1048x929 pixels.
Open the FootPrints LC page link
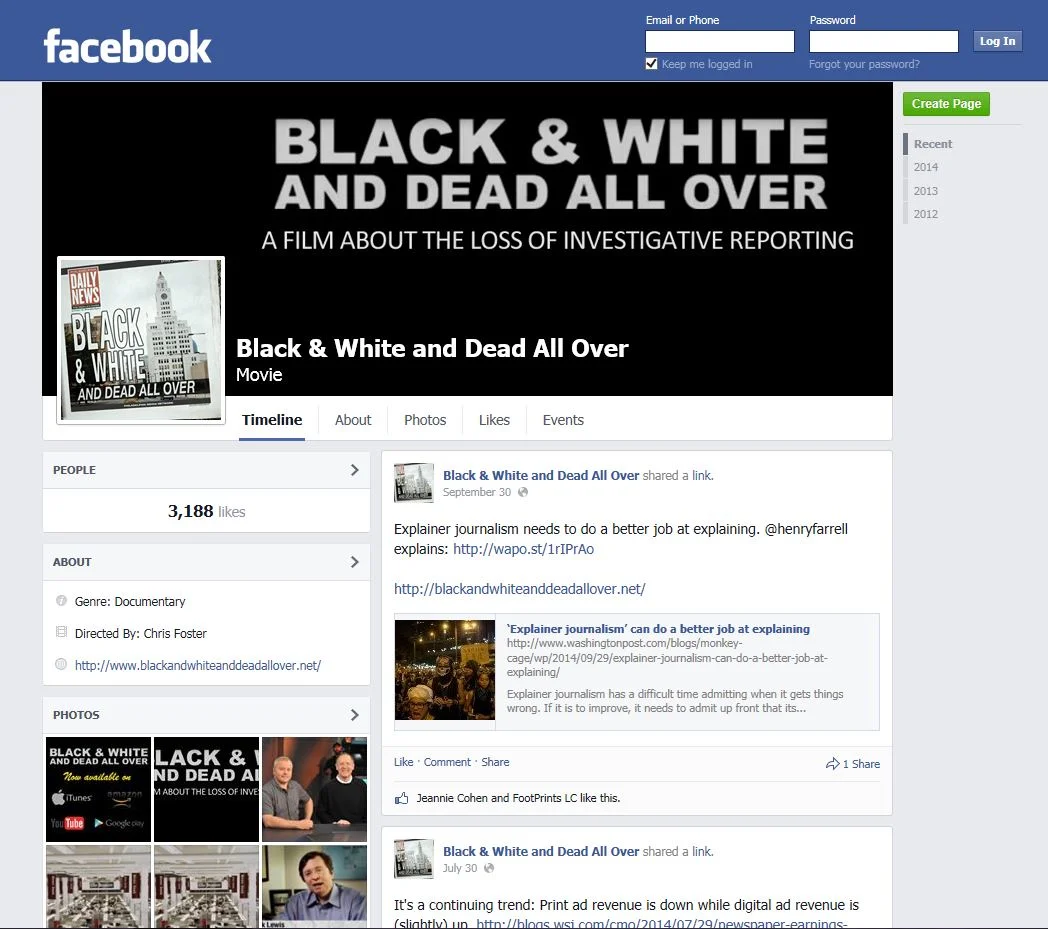coord(544,798)
